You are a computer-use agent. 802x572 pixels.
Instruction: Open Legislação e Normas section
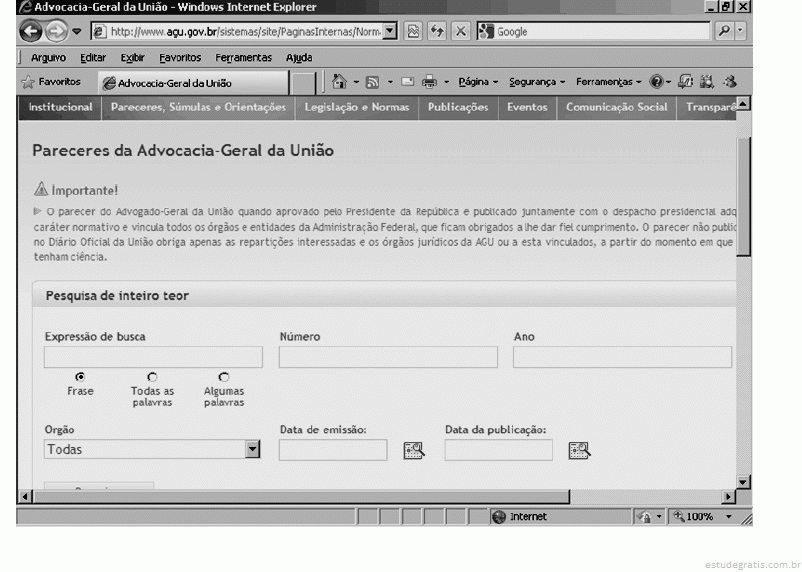click(357, 107)
